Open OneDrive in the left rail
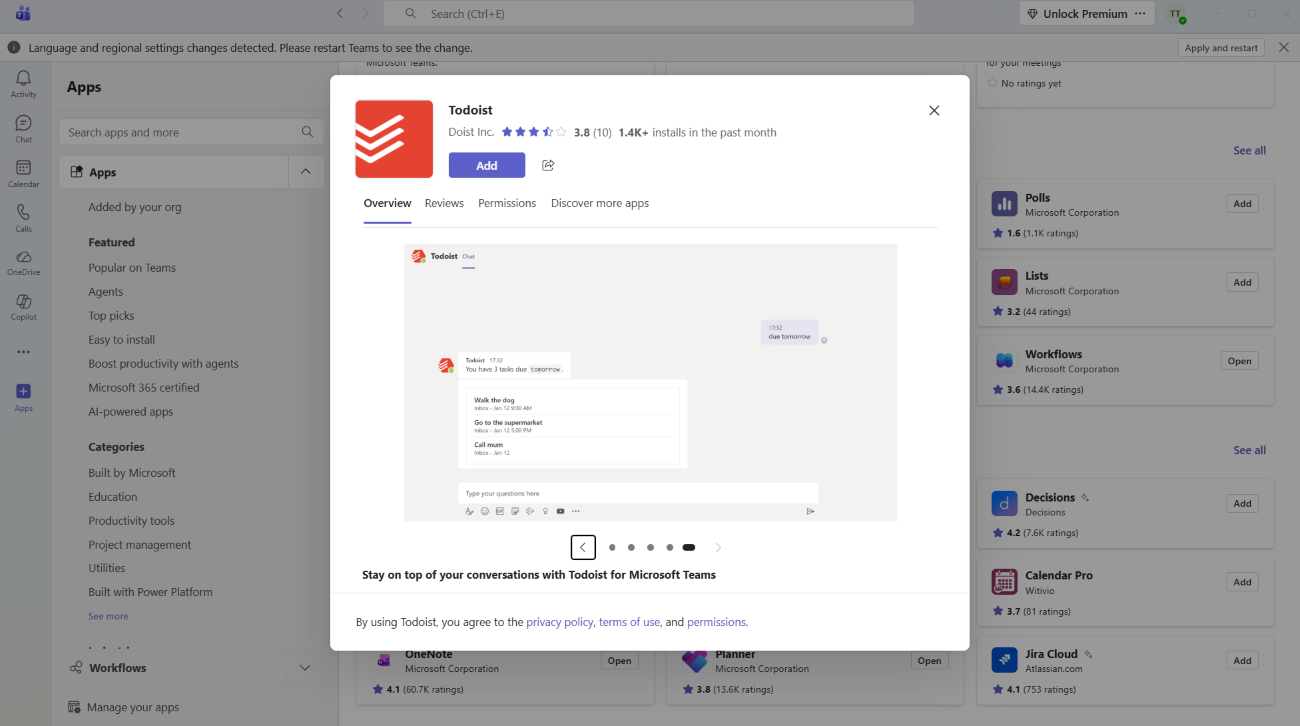 [x=23, y=262]
